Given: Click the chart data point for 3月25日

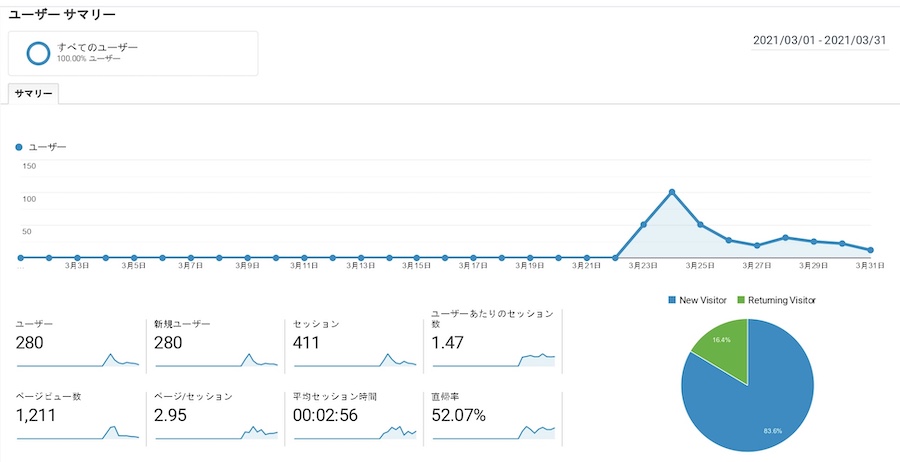Looking at the screenshot, I should [700, 224].
